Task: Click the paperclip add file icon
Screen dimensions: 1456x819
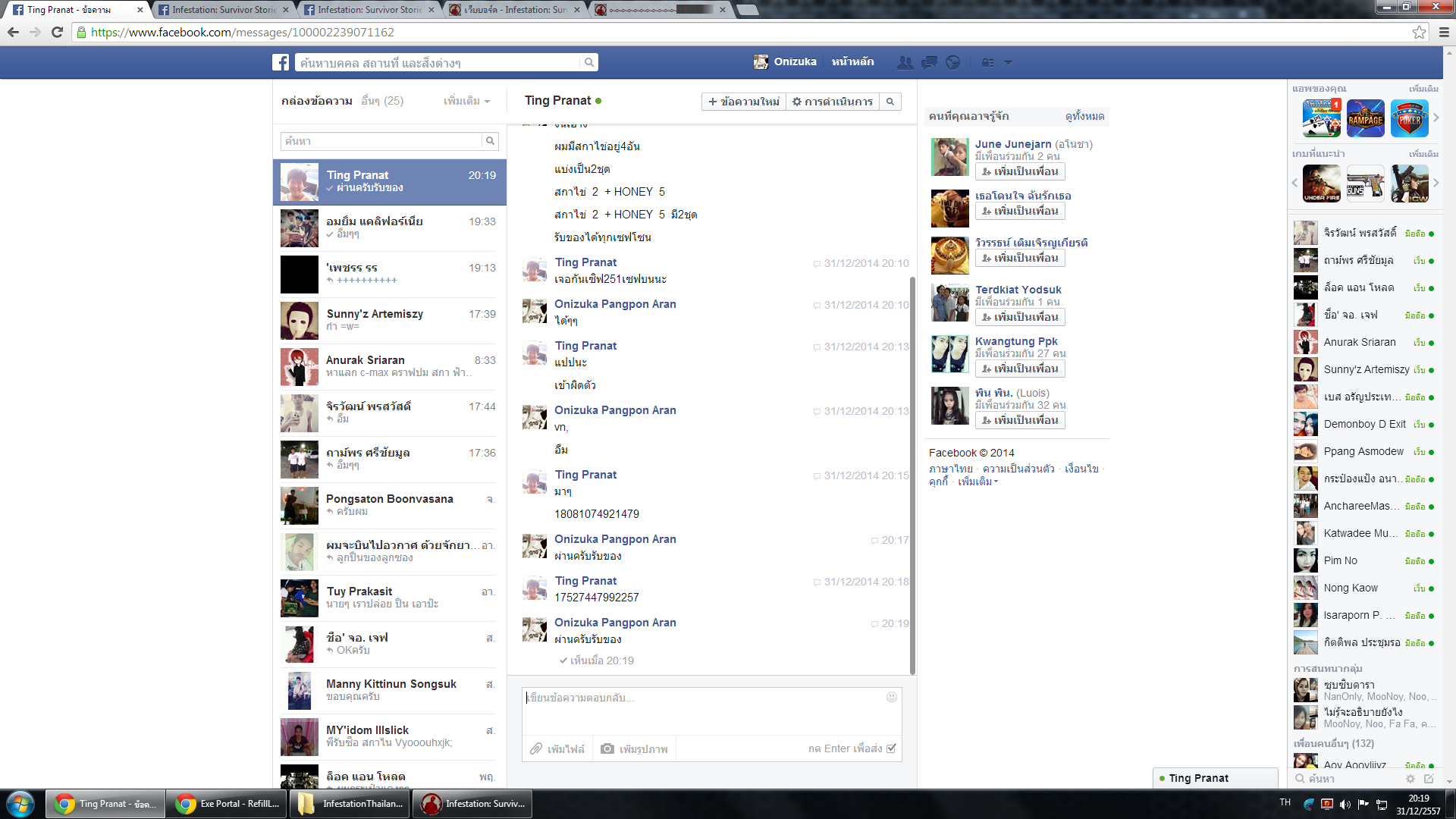Action: click(536, 748)
